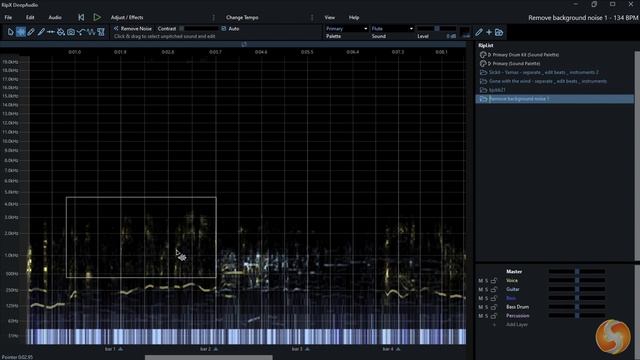640x360 pixels.
Task: Start playback with the green play button
Action: click(97, 17)
